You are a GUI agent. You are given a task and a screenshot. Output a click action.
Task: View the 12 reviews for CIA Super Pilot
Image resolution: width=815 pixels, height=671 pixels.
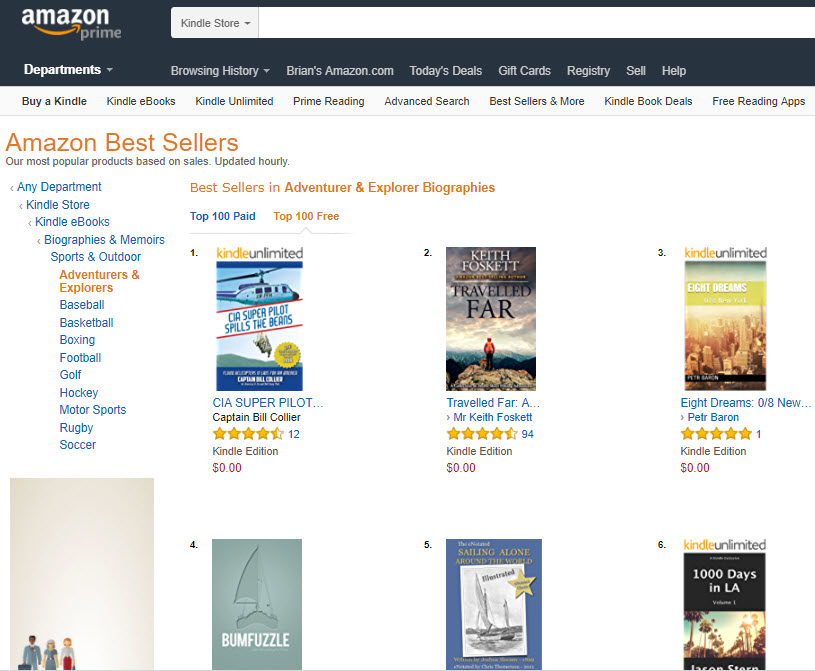pyautogui.click(x=294, y=435)
